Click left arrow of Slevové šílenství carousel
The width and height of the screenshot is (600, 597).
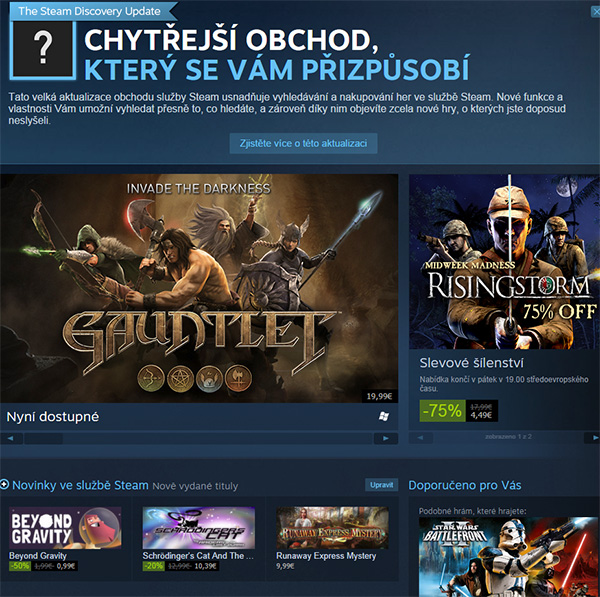pyautogui.click(x=421, y=438)
